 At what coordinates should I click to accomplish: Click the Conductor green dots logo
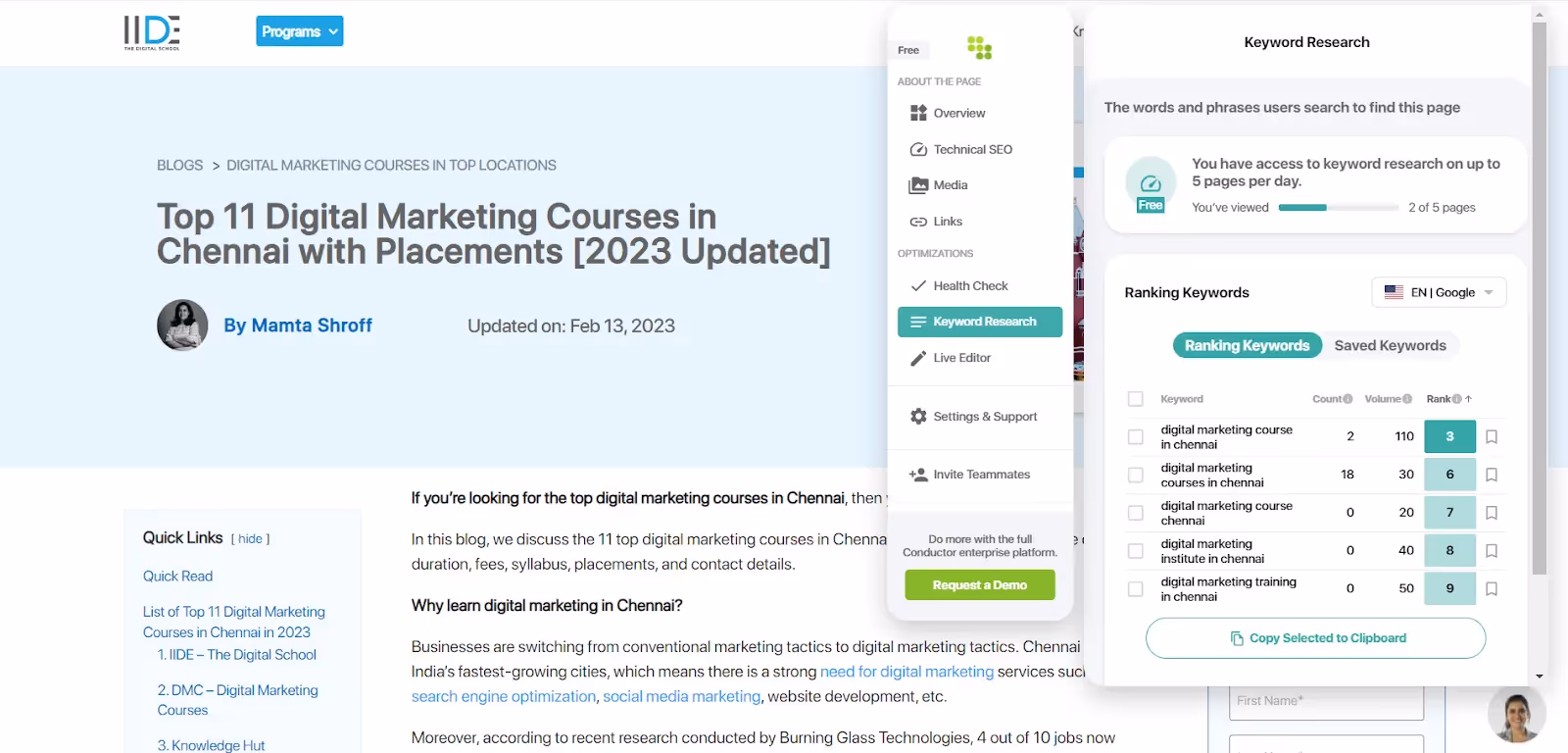coord(979,47)
